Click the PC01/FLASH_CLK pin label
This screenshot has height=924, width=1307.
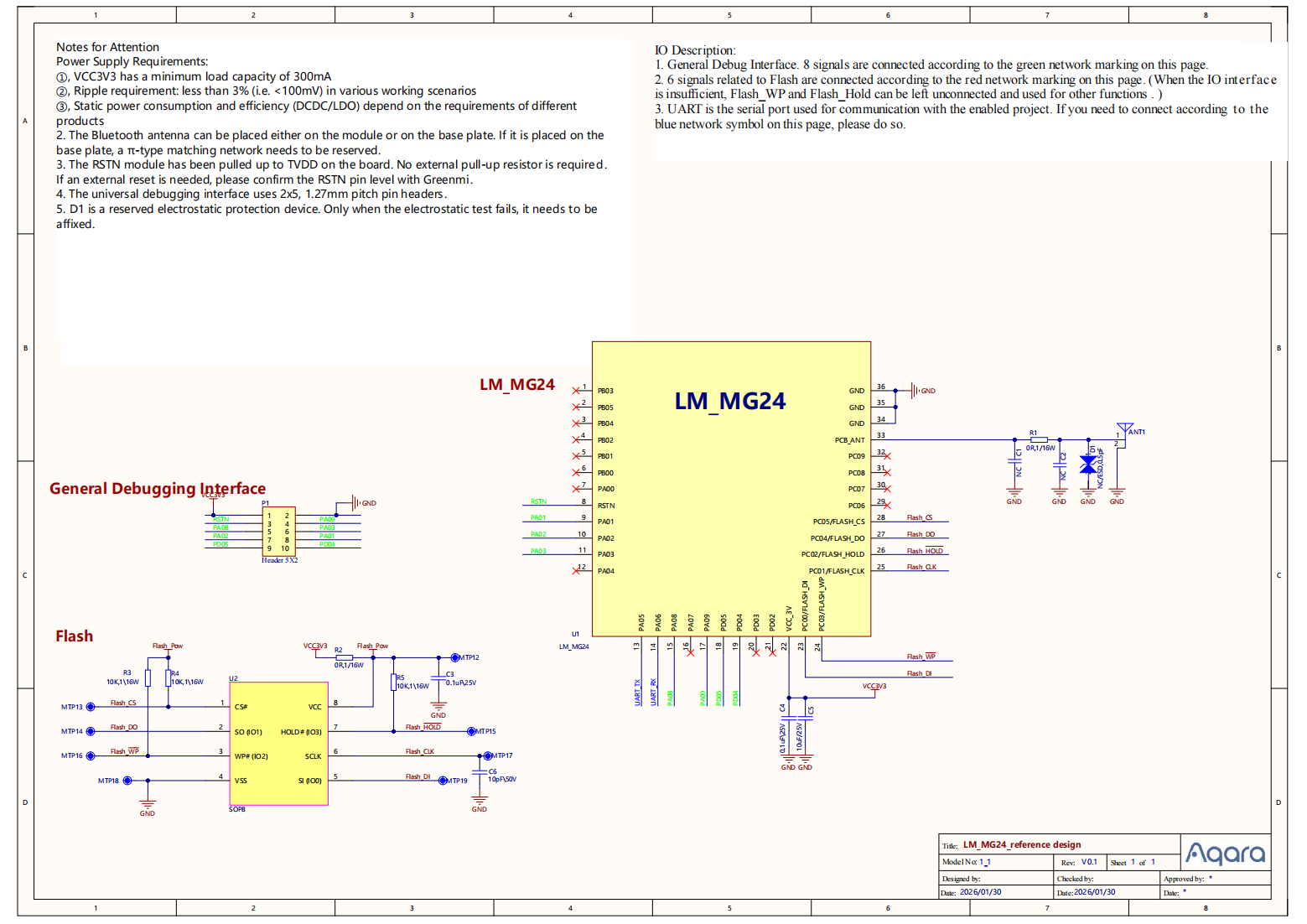coord(836,571)
